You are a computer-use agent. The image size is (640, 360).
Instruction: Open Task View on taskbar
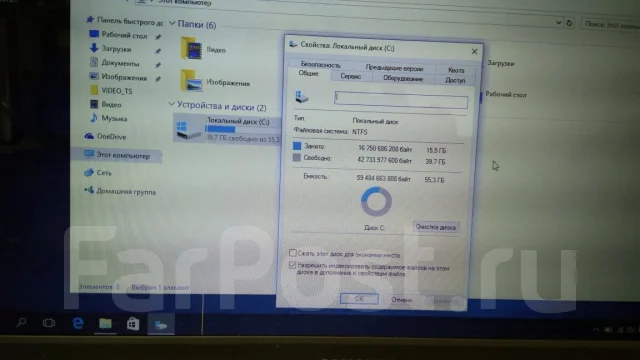click(x=49, y=323)
